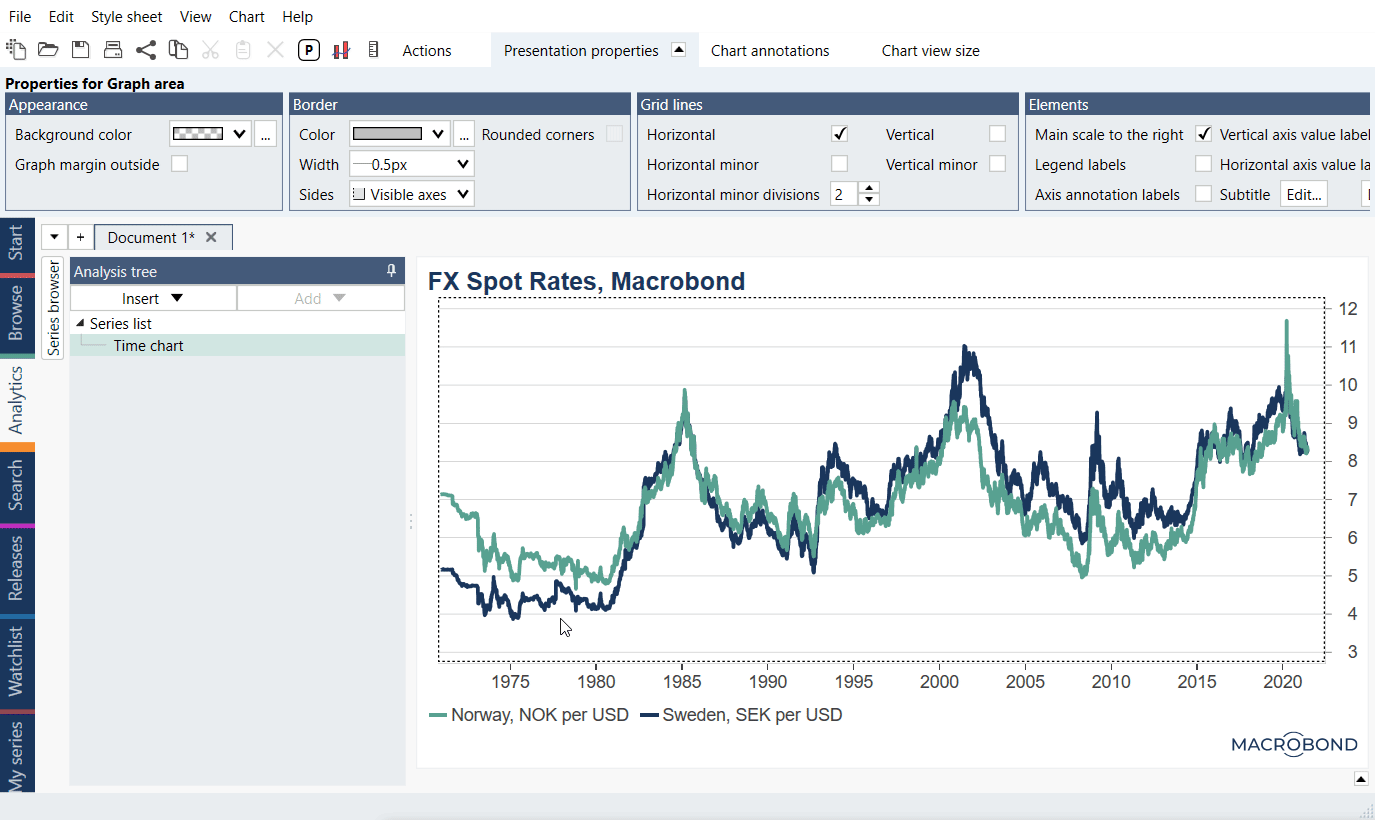The image size is (1375, 820).
Task: Save the document using the floppy disk icon
Action: pos(80,50)
